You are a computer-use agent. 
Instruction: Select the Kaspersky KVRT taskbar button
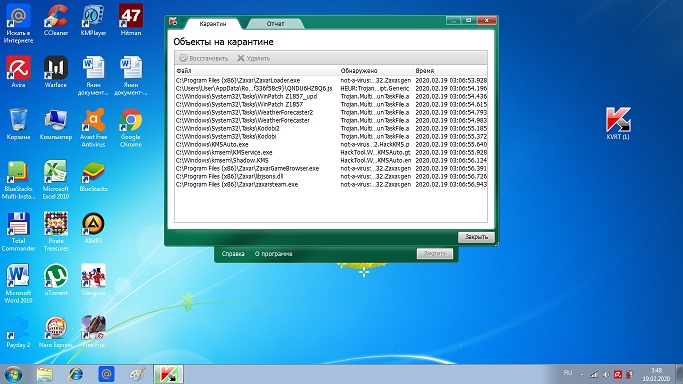point(168,374)
